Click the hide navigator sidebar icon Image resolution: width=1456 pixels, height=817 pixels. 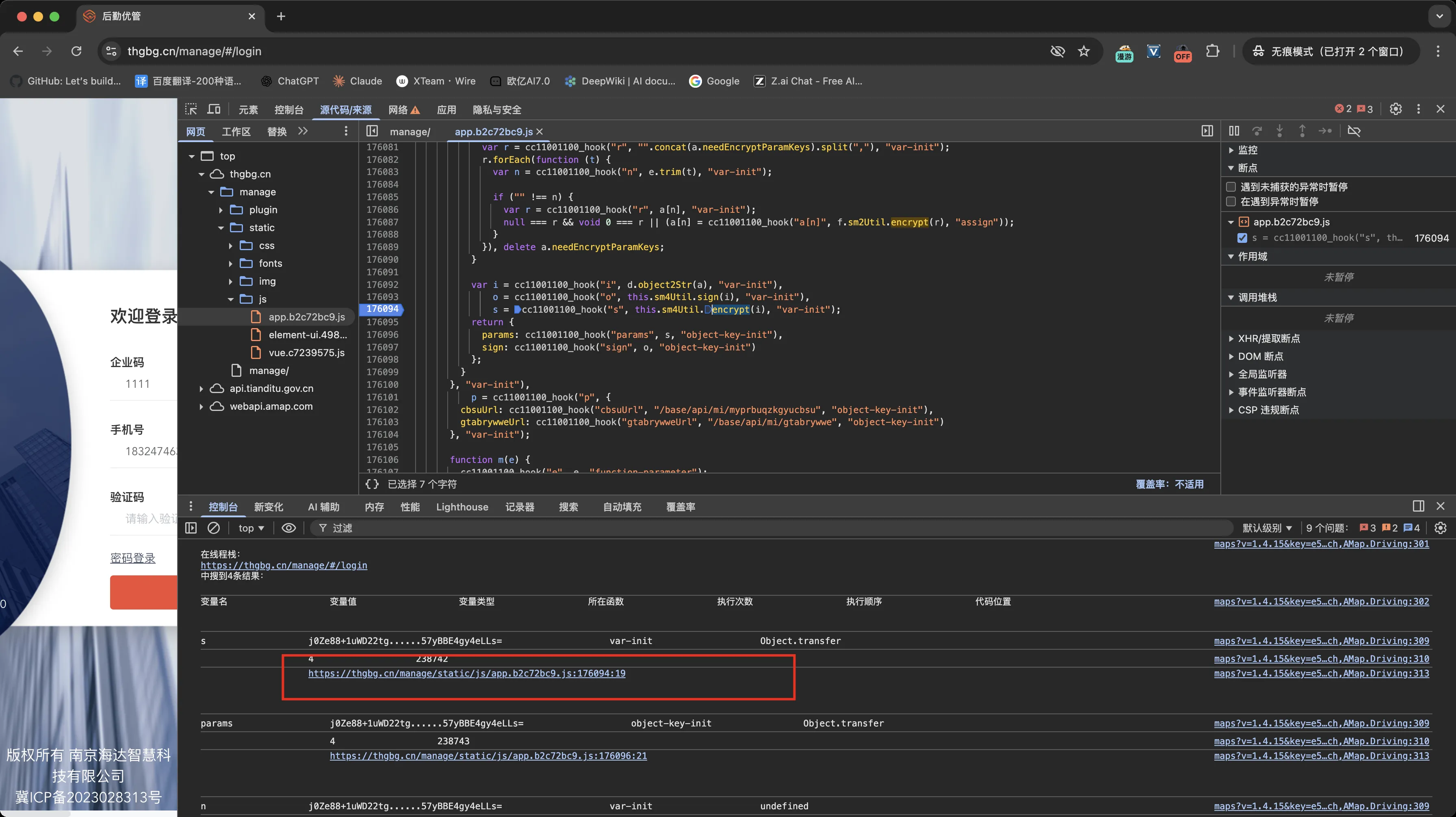pos(372,131)
